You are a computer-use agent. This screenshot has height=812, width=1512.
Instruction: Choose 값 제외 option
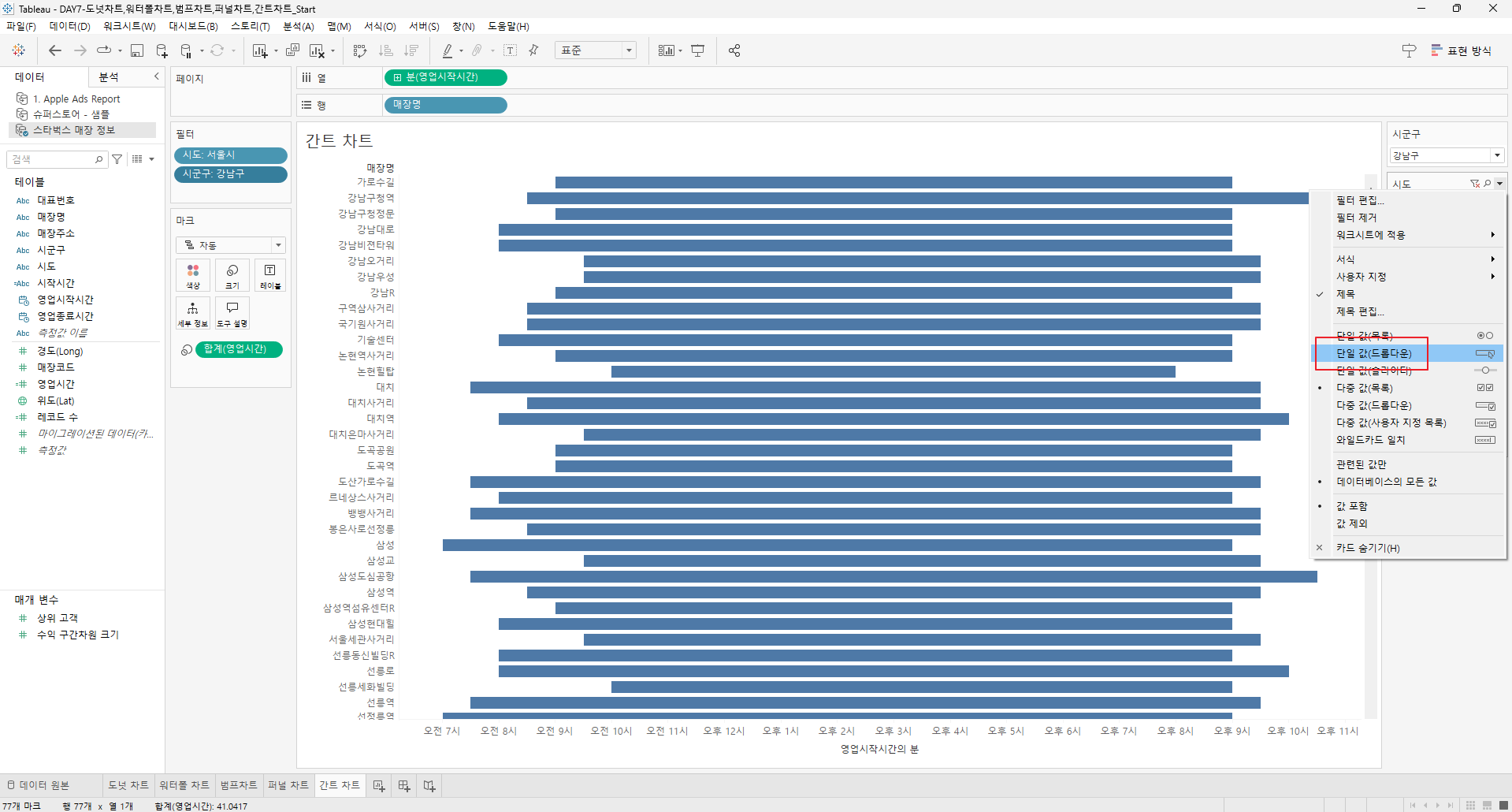pyautogui.click(x=1408, y=523)
